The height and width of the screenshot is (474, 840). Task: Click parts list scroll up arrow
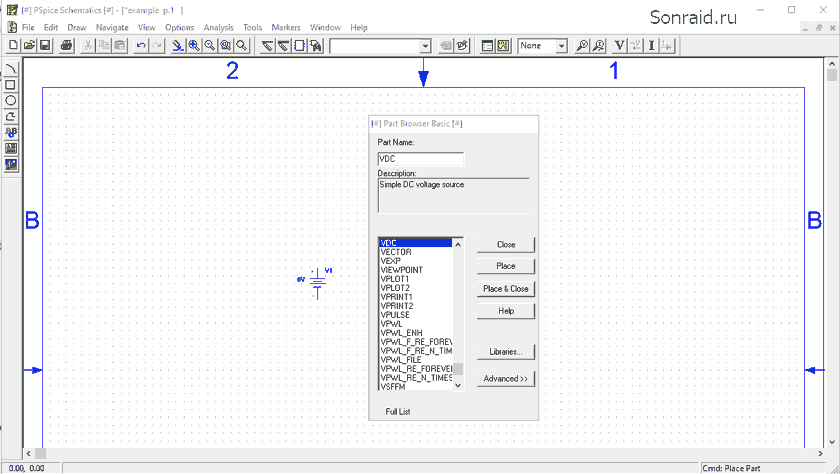[458, 244]
